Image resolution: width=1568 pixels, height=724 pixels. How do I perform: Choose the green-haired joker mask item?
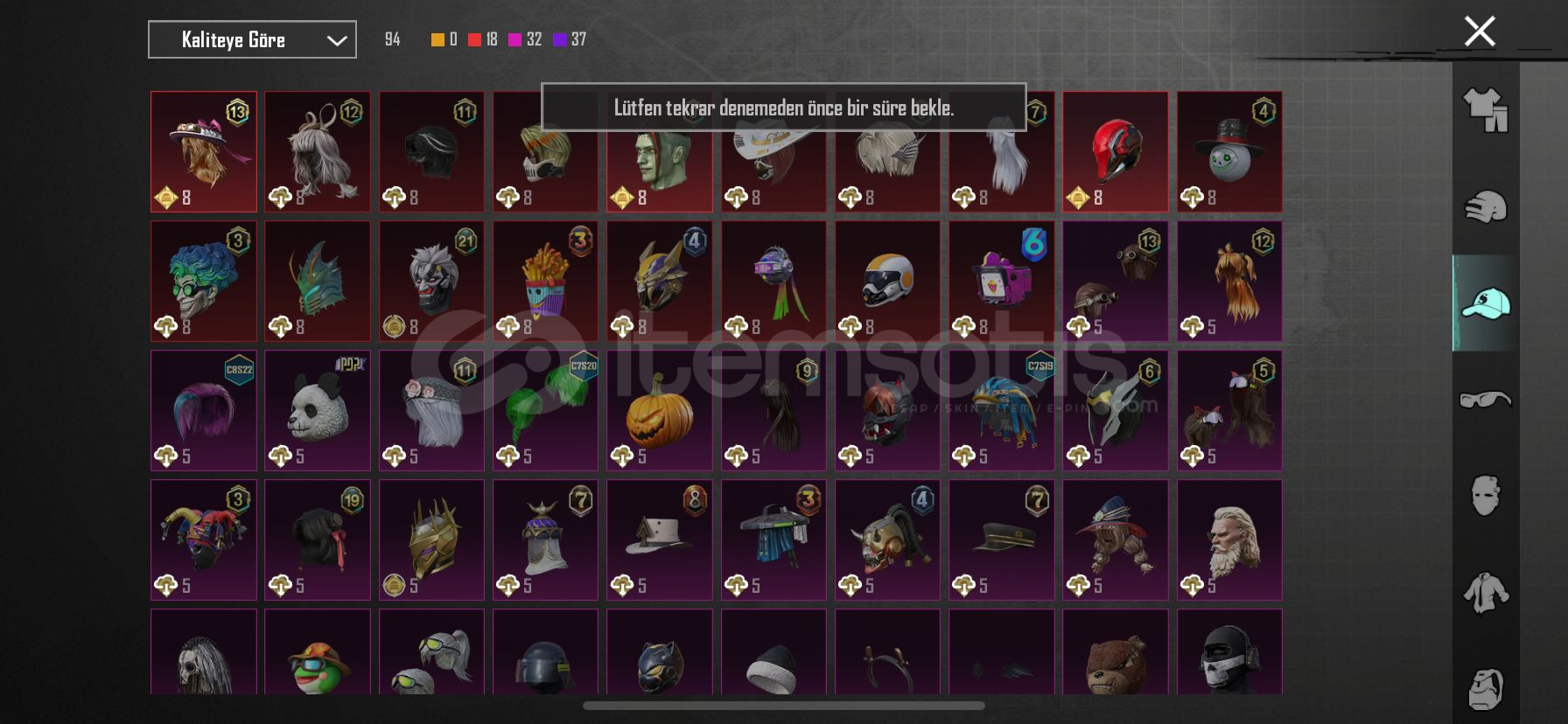pos(204,281)
